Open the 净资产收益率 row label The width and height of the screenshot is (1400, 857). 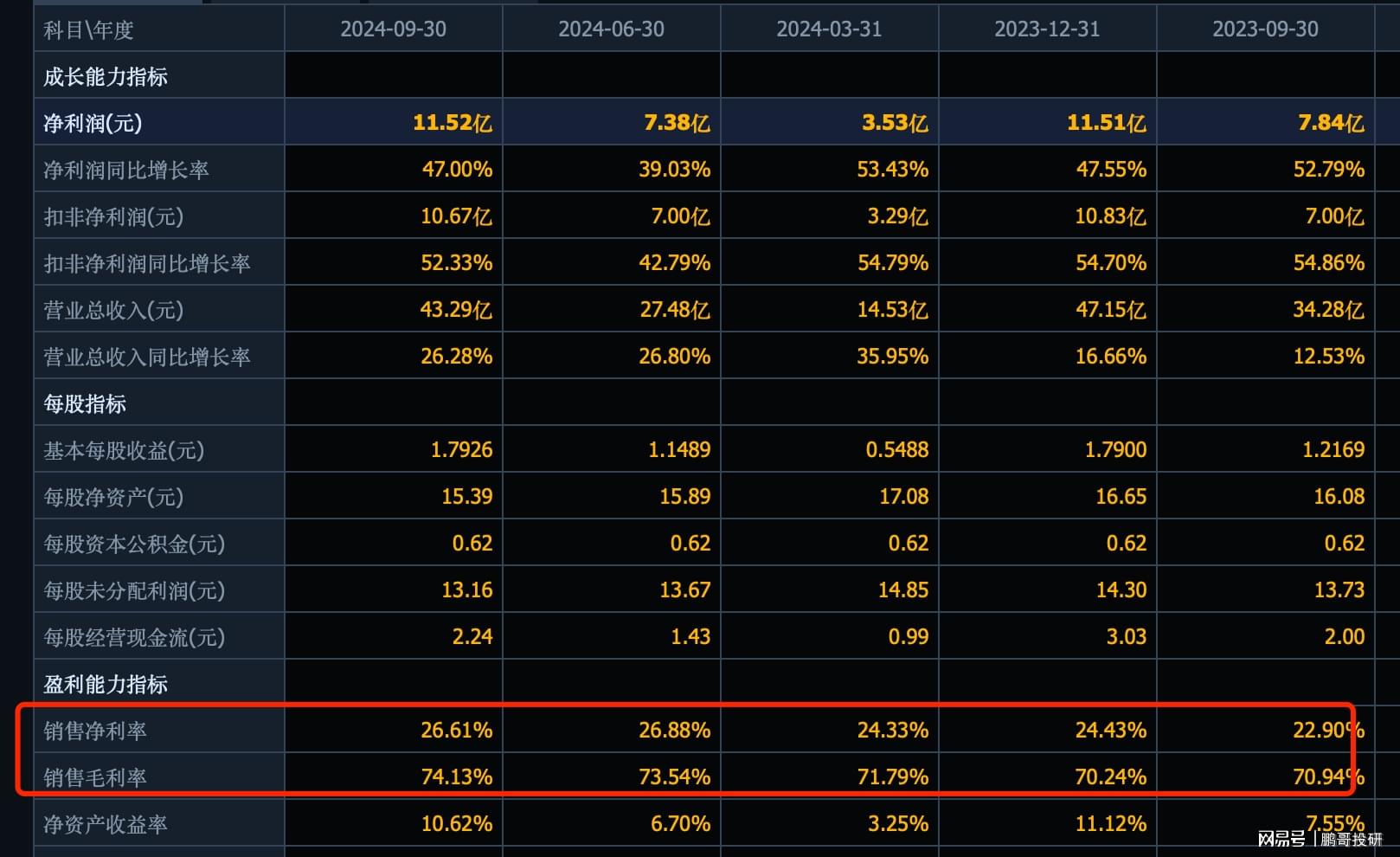tap(106, 825)
